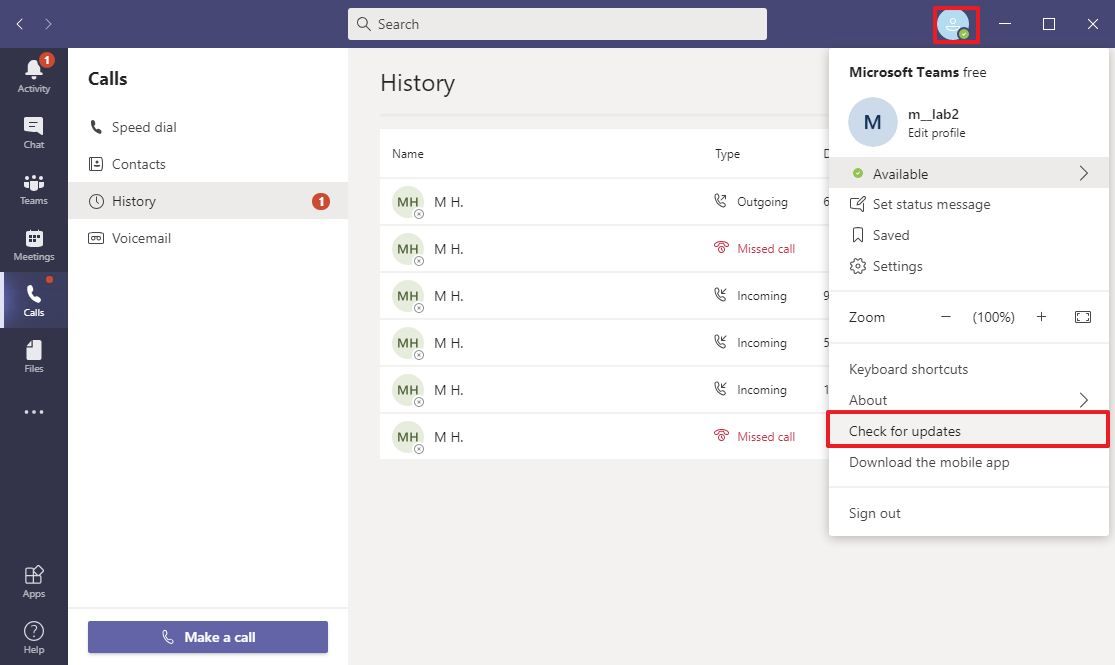Expand the Available status submenu
This screenshot has height=665, width=1115.
coord(1083,173)
